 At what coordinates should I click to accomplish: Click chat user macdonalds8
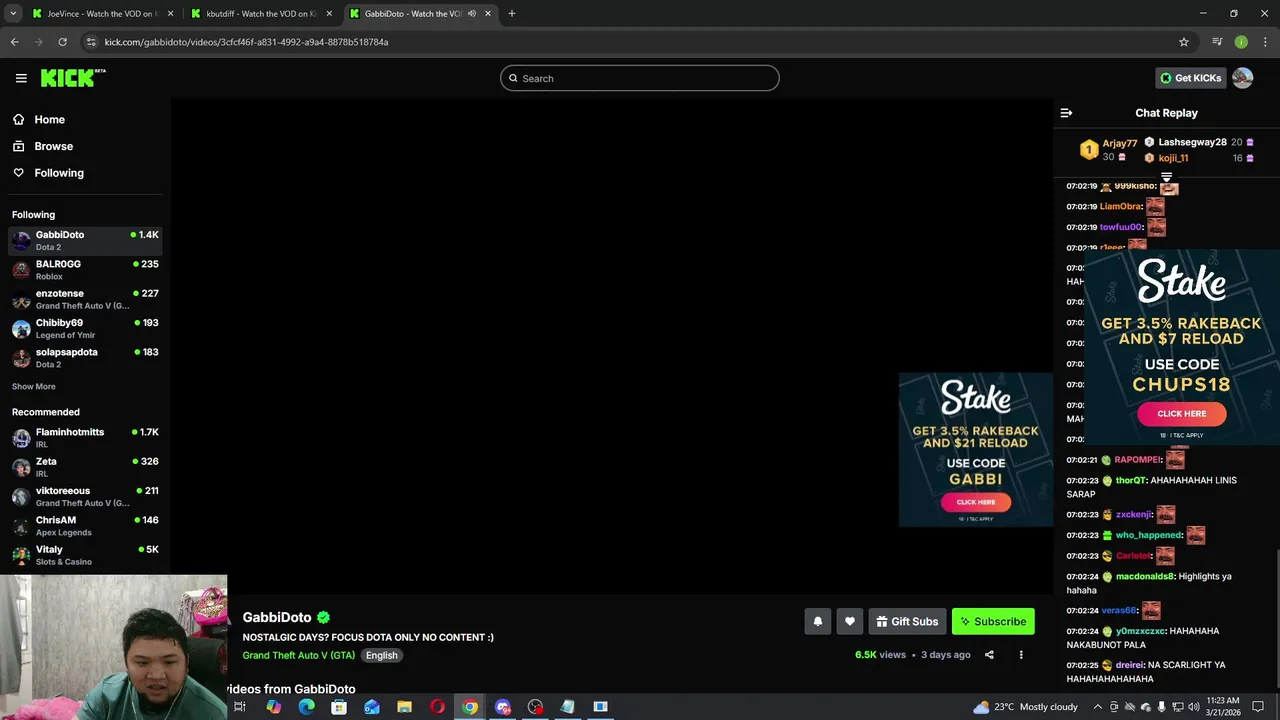pos(1145,576)
